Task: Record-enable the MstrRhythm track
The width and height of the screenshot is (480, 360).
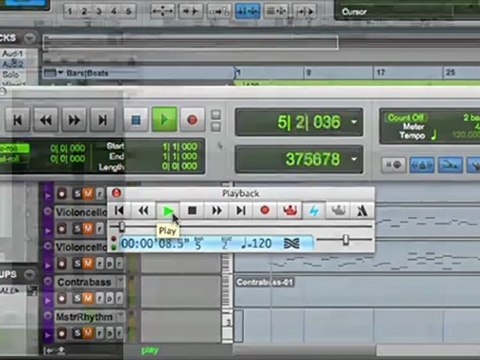Action: [62, 333]
